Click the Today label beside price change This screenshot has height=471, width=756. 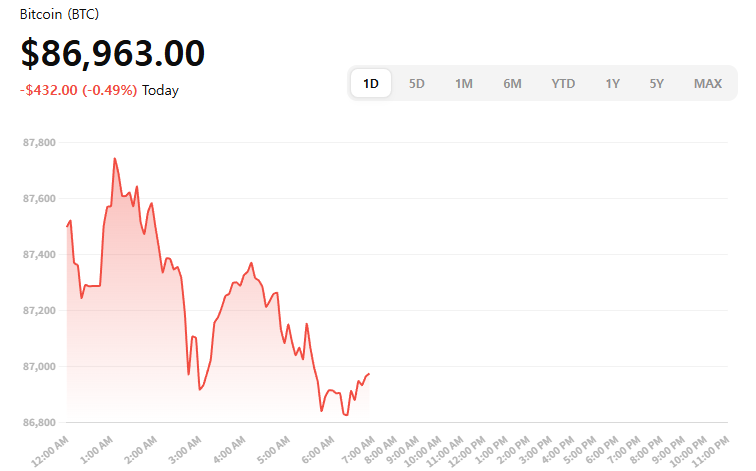click(x=160, y=91)
